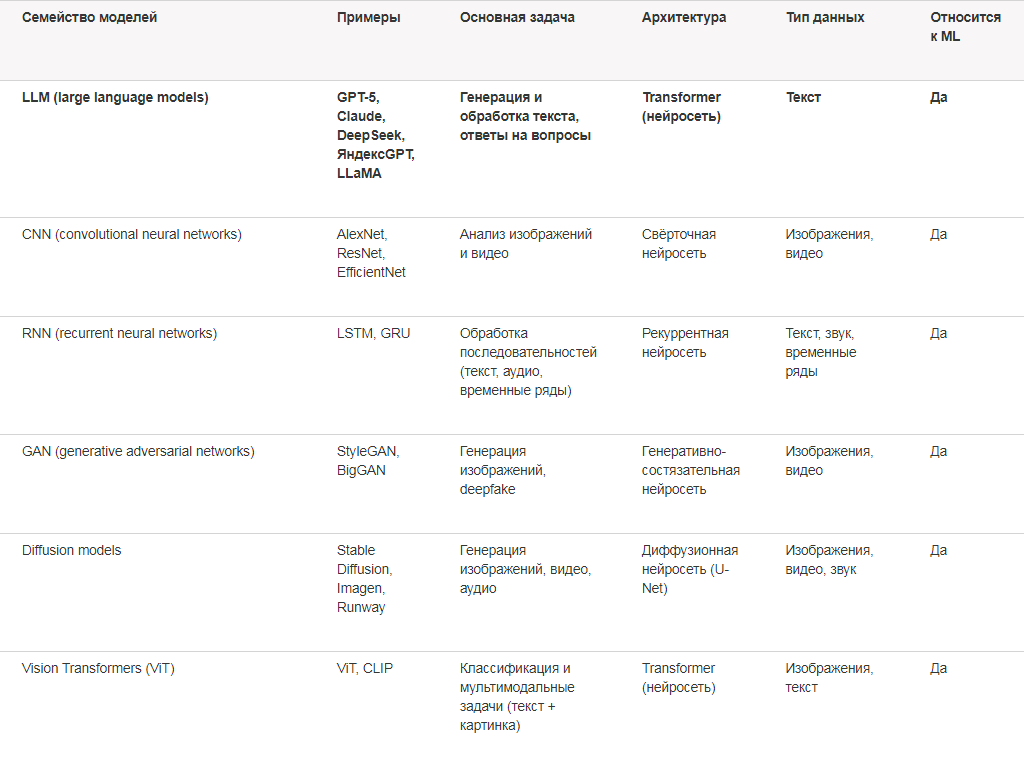
Task: Select the 'Vision Transformers (ViT)' cell
Action: [98, 669]
